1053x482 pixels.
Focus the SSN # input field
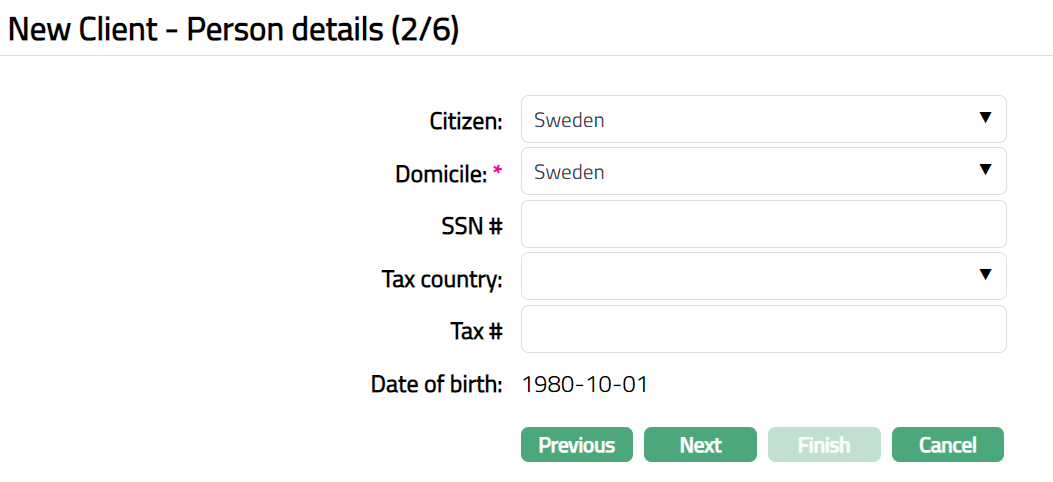pyautogui.click(x=763, y=225)
